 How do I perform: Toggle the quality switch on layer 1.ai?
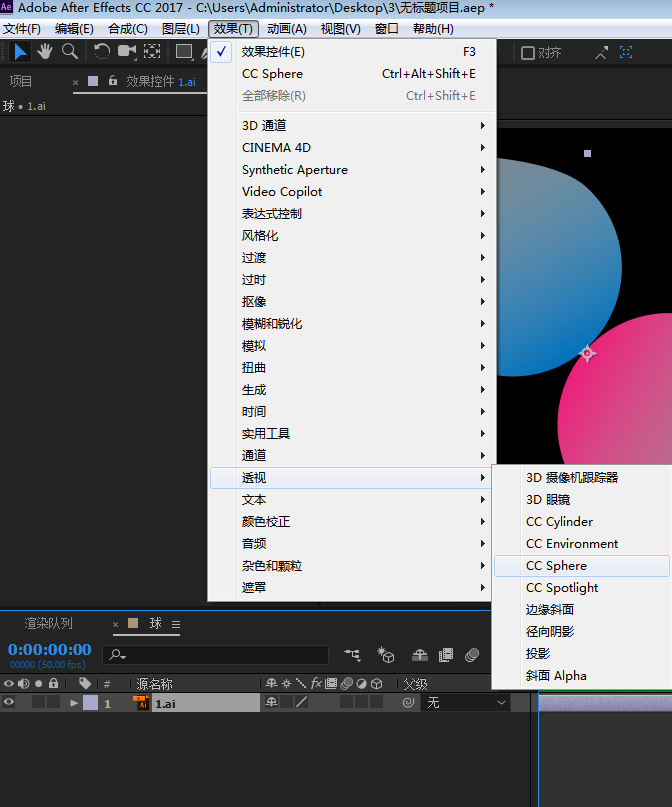point(302,702)
